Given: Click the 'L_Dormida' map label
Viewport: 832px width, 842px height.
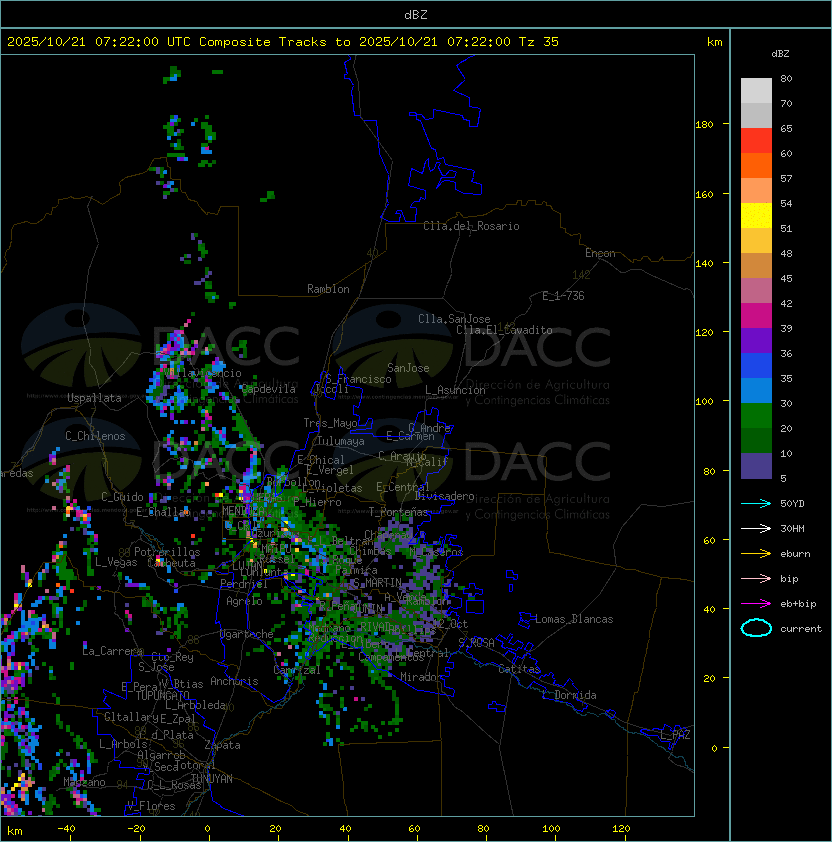Looking at the screenshot, I should (x=569, y=695).
